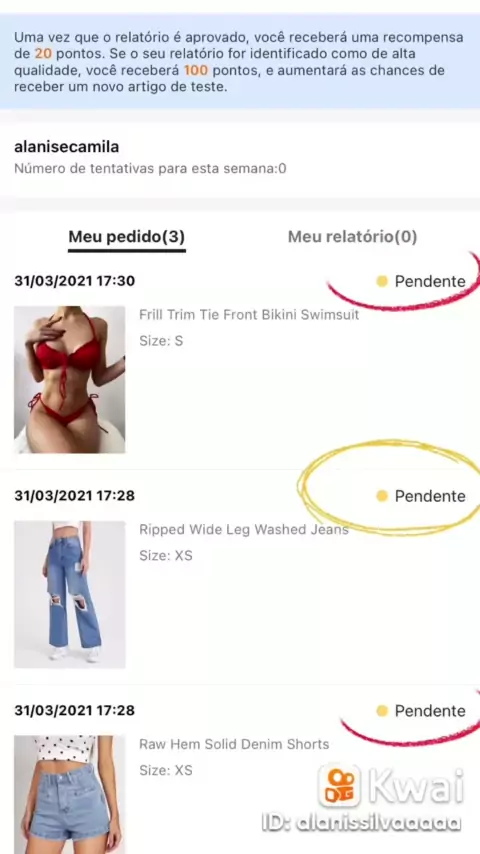Click yellow status dot on denim shorts order
The image size is (480, 854).
pos(382,710)
